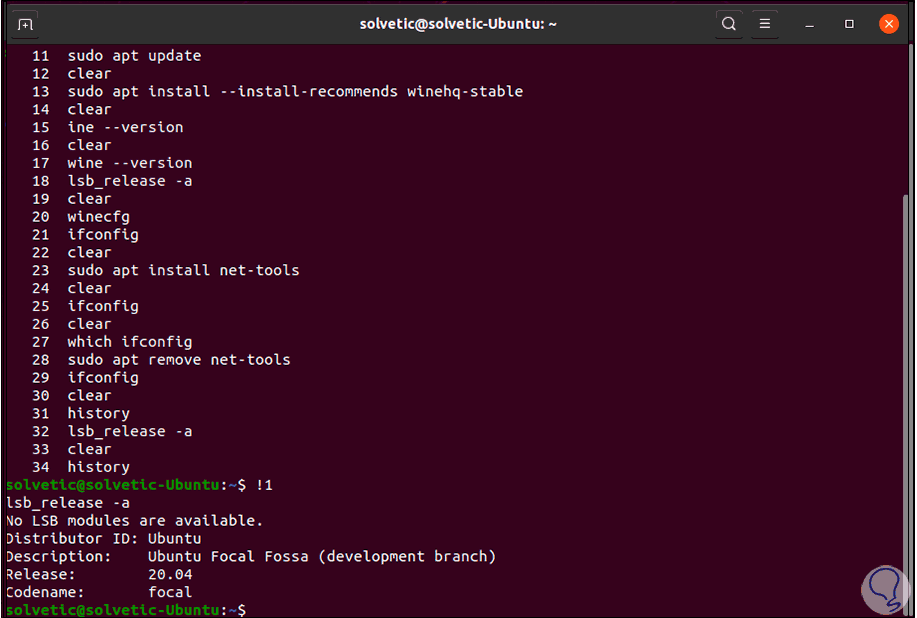Viewport: 917px width, 618px height.
Task: Click history entry 11 sudo apt update
Action: pyautogui.click(x=134, y=56)
